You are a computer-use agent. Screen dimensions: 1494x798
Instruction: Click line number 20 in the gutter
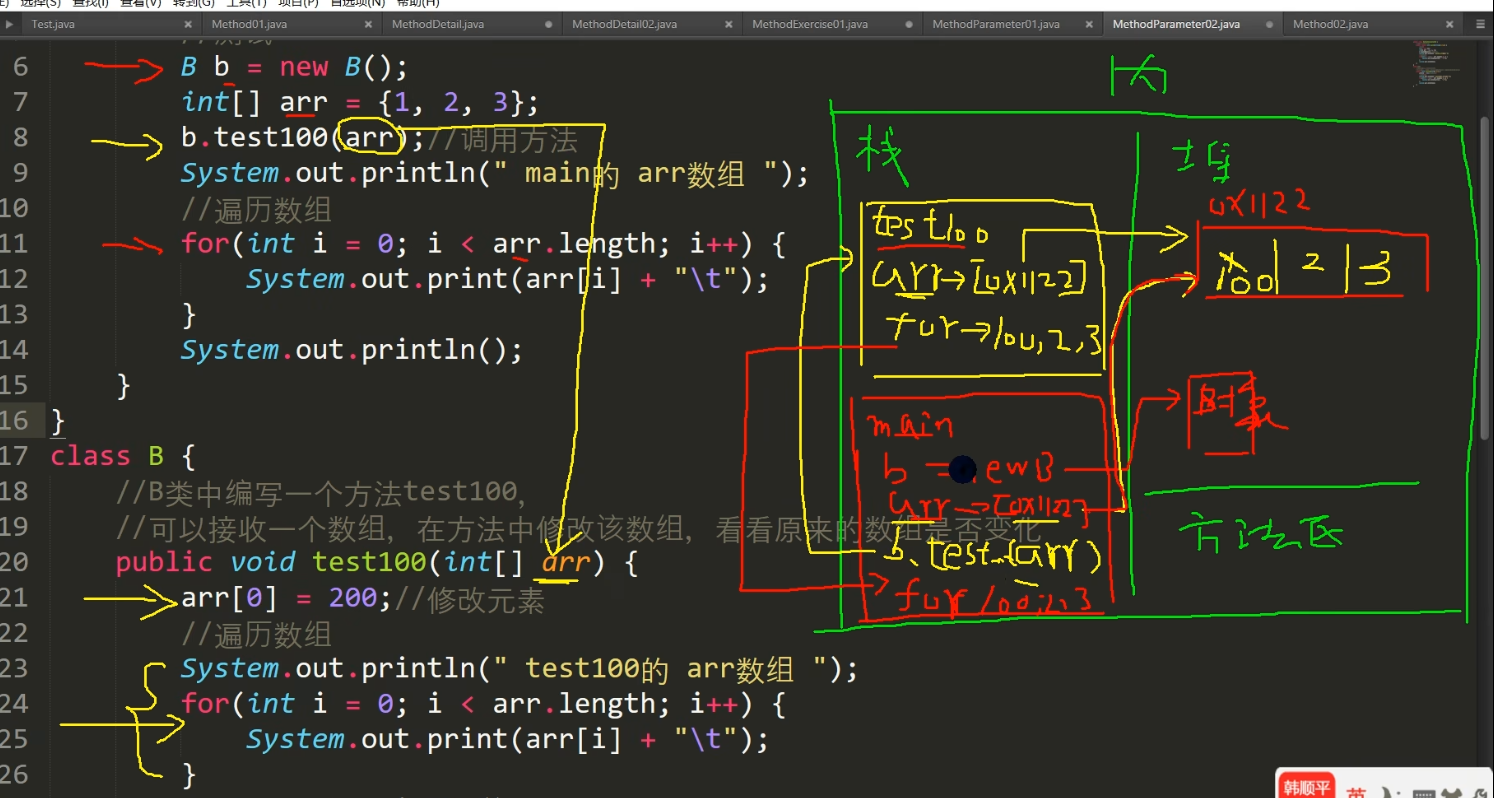pos(14,562)
